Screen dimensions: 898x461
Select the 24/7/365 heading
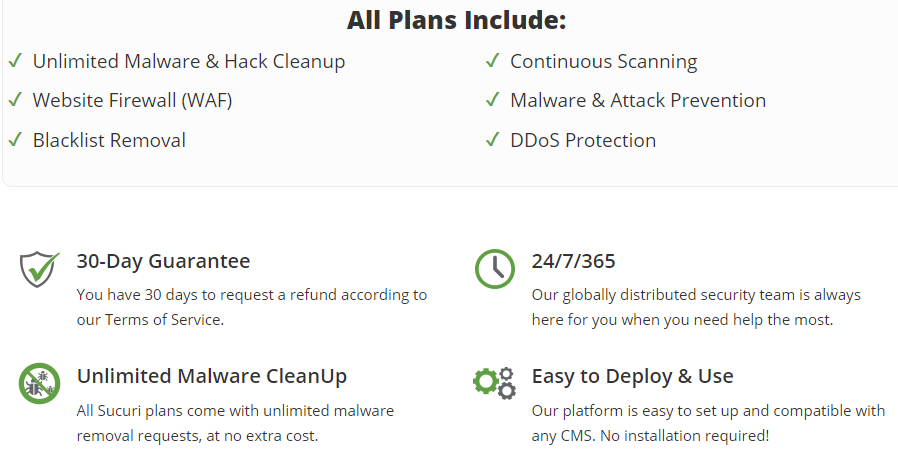[x=573, y=261]
